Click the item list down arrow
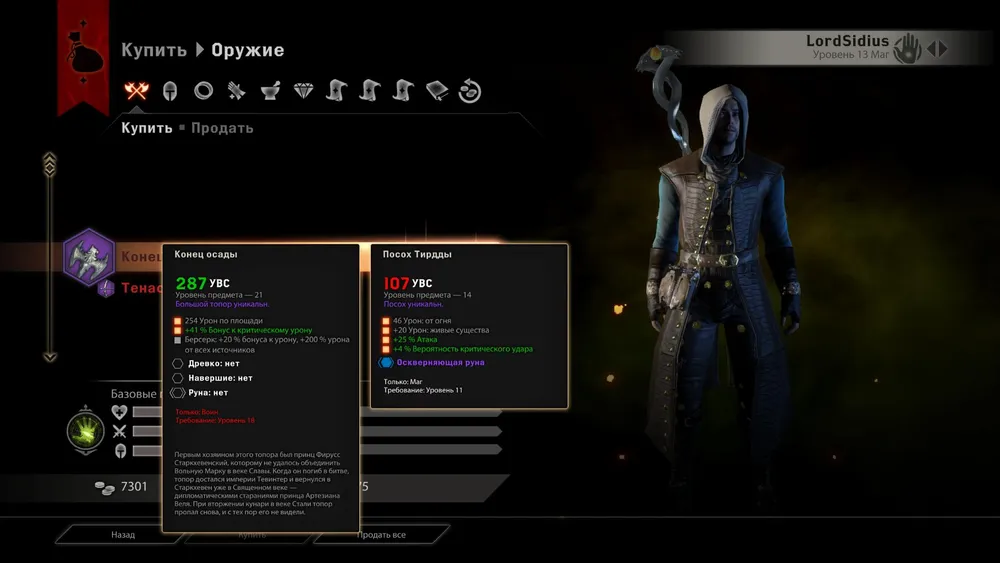Image resolution: width=1000 pixels, height=563 pixels. [50, 357]
